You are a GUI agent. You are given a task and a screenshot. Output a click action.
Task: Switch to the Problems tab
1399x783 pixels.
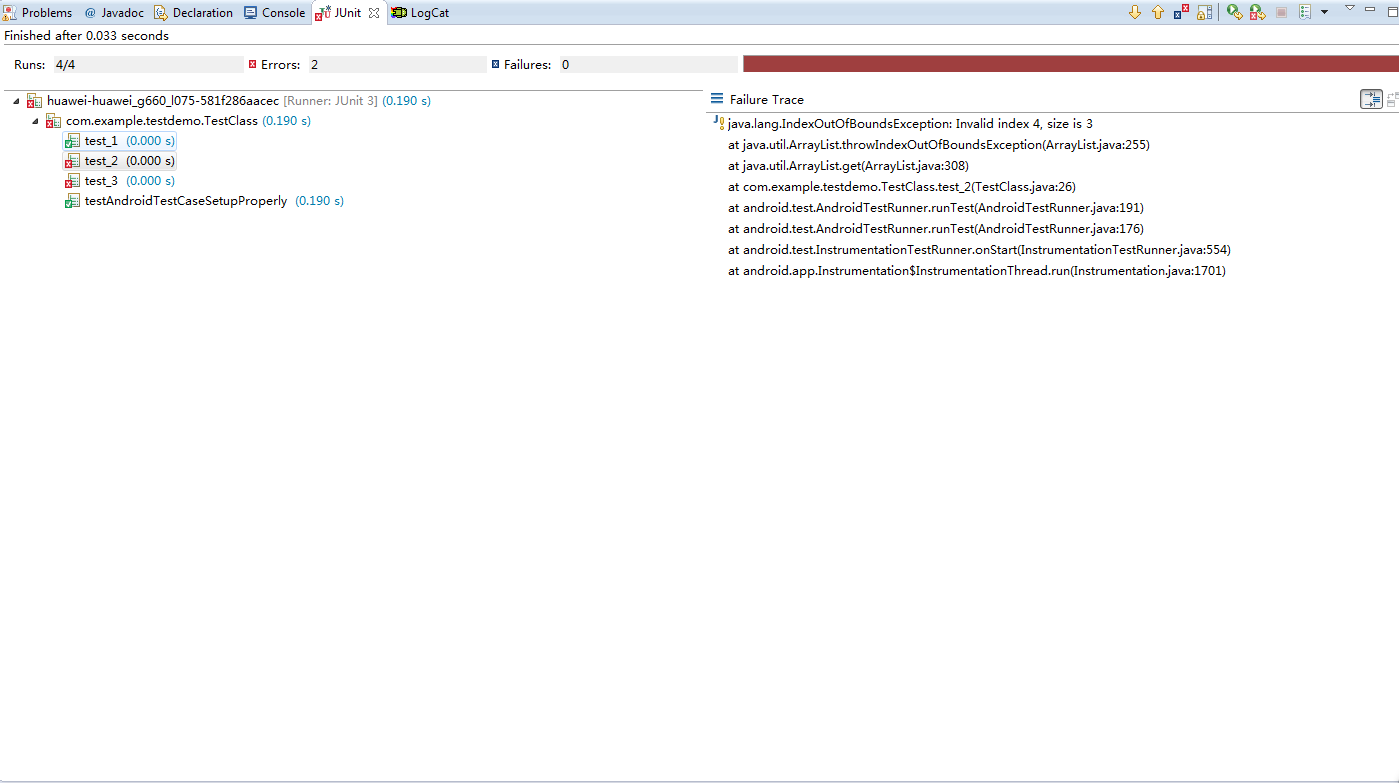coord(39,13)
